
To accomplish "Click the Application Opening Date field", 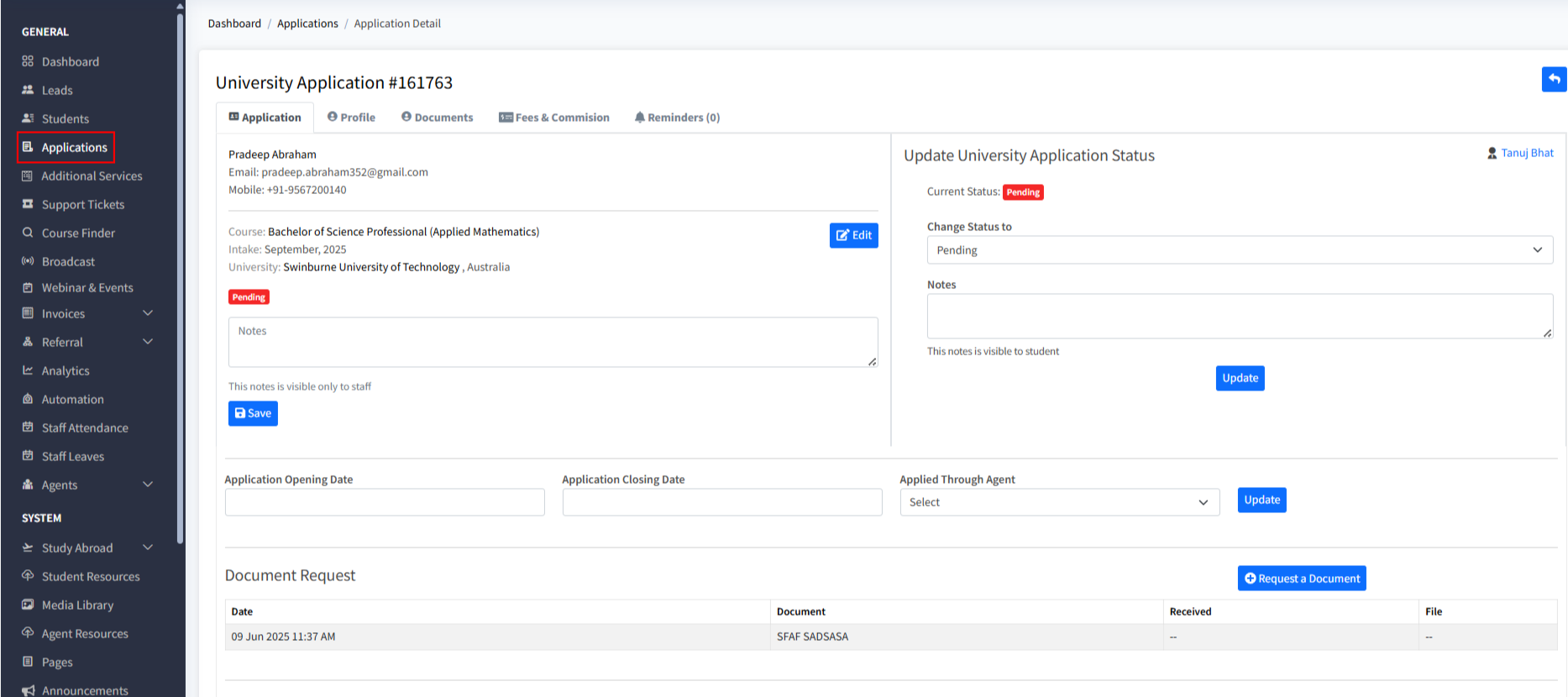I will coord(385,502).
